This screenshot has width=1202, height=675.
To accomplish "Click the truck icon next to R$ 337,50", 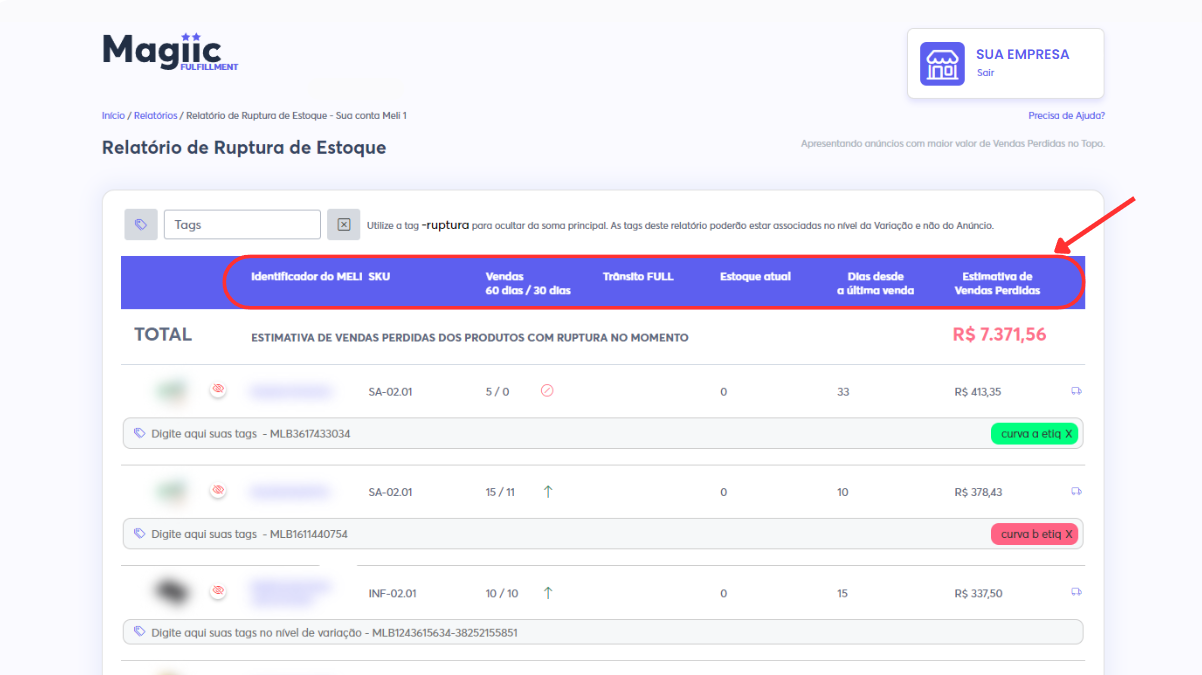I will tap(1076, 592).
